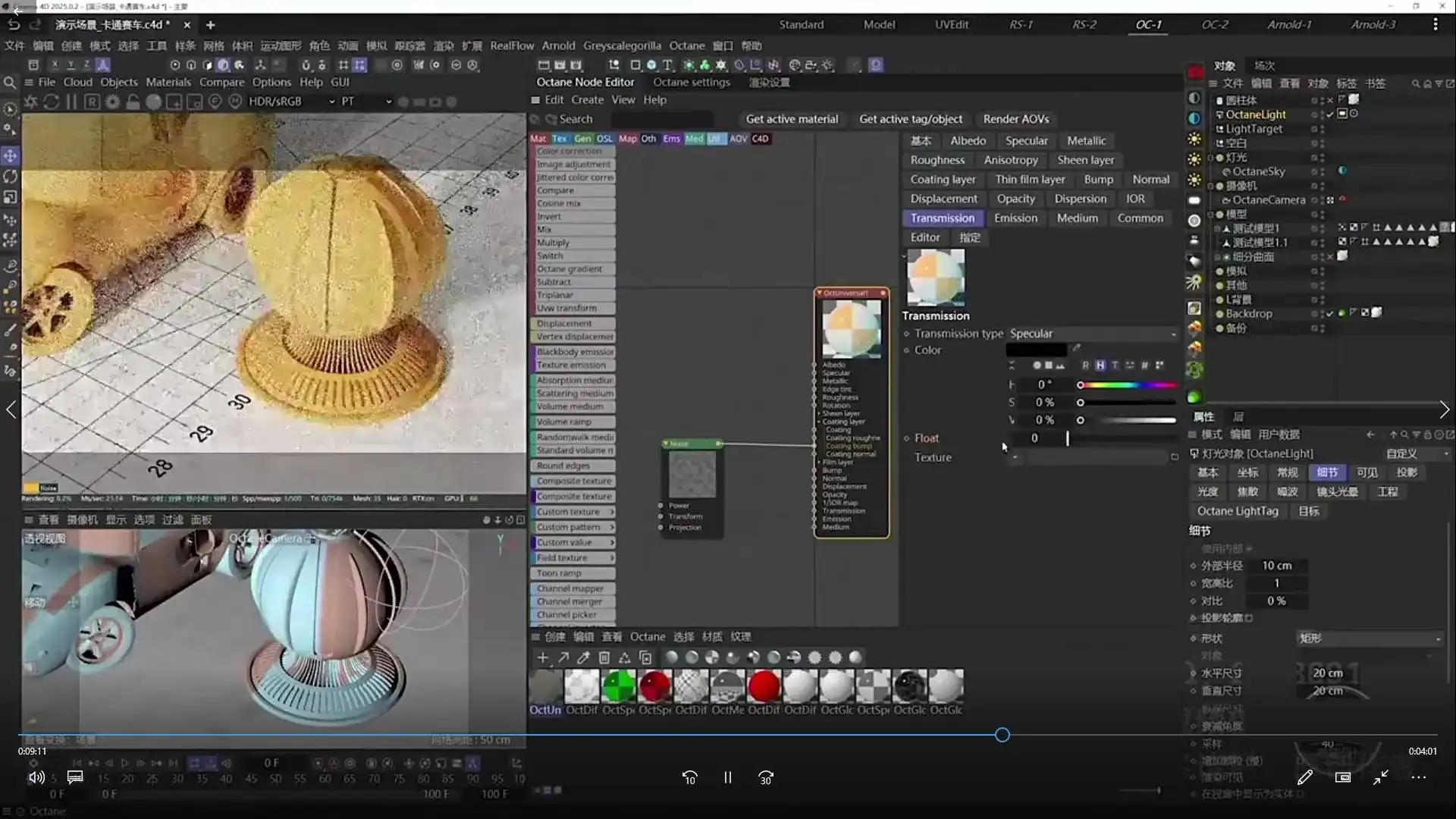The width and height of the screenshot is (1456, 819).
Task: Select the Move tool in left toolbar
Action: (x=11, y=155)
